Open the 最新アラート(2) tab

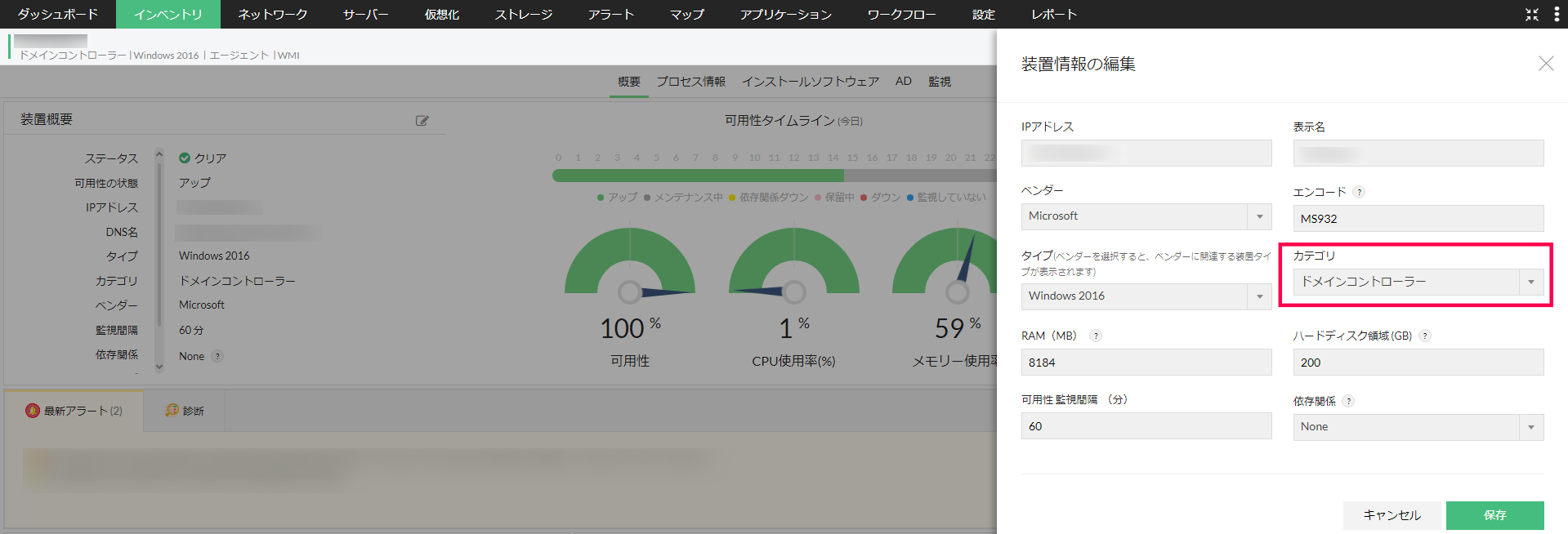(x=74, y=411)
